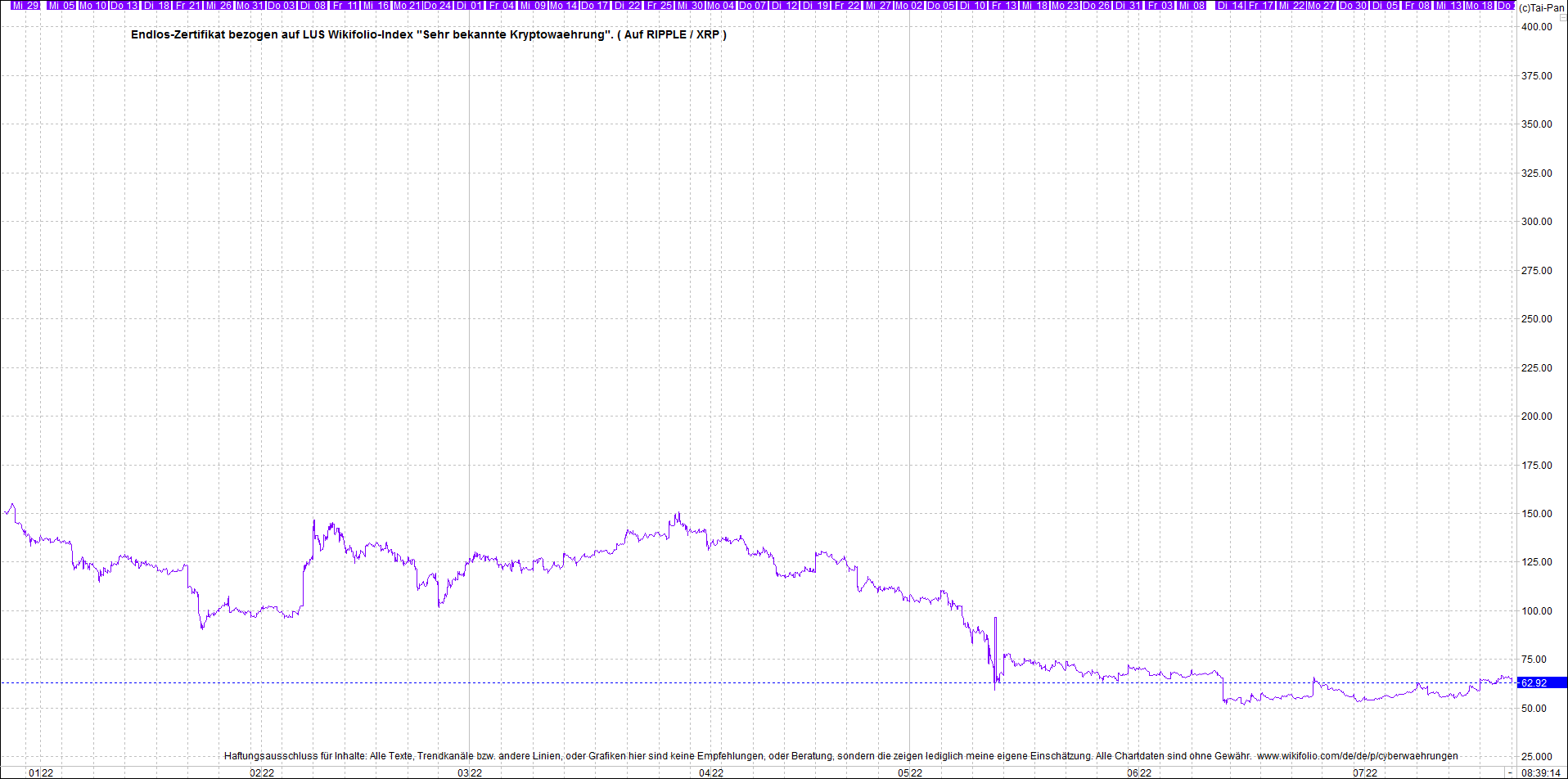Click the 04|22 month label
1568x779 pixels.
(711, 772)
